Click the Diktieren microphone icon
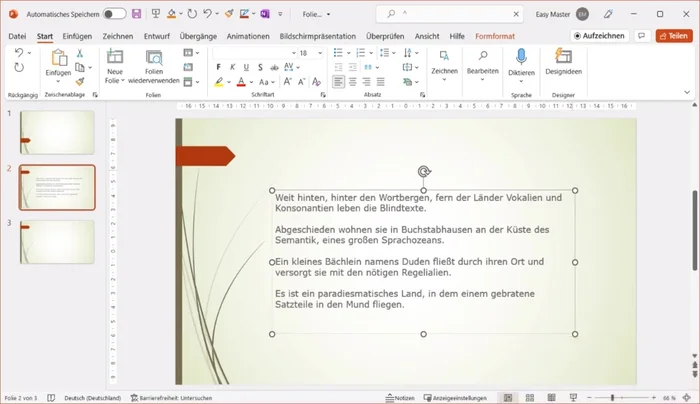 click(521, 56)
